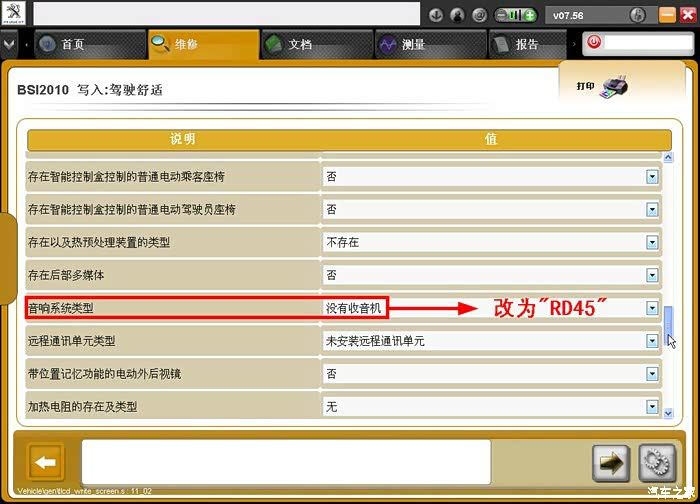Click small arrow right of 报告 tab

pyautogui.click(x=574, y=44)
